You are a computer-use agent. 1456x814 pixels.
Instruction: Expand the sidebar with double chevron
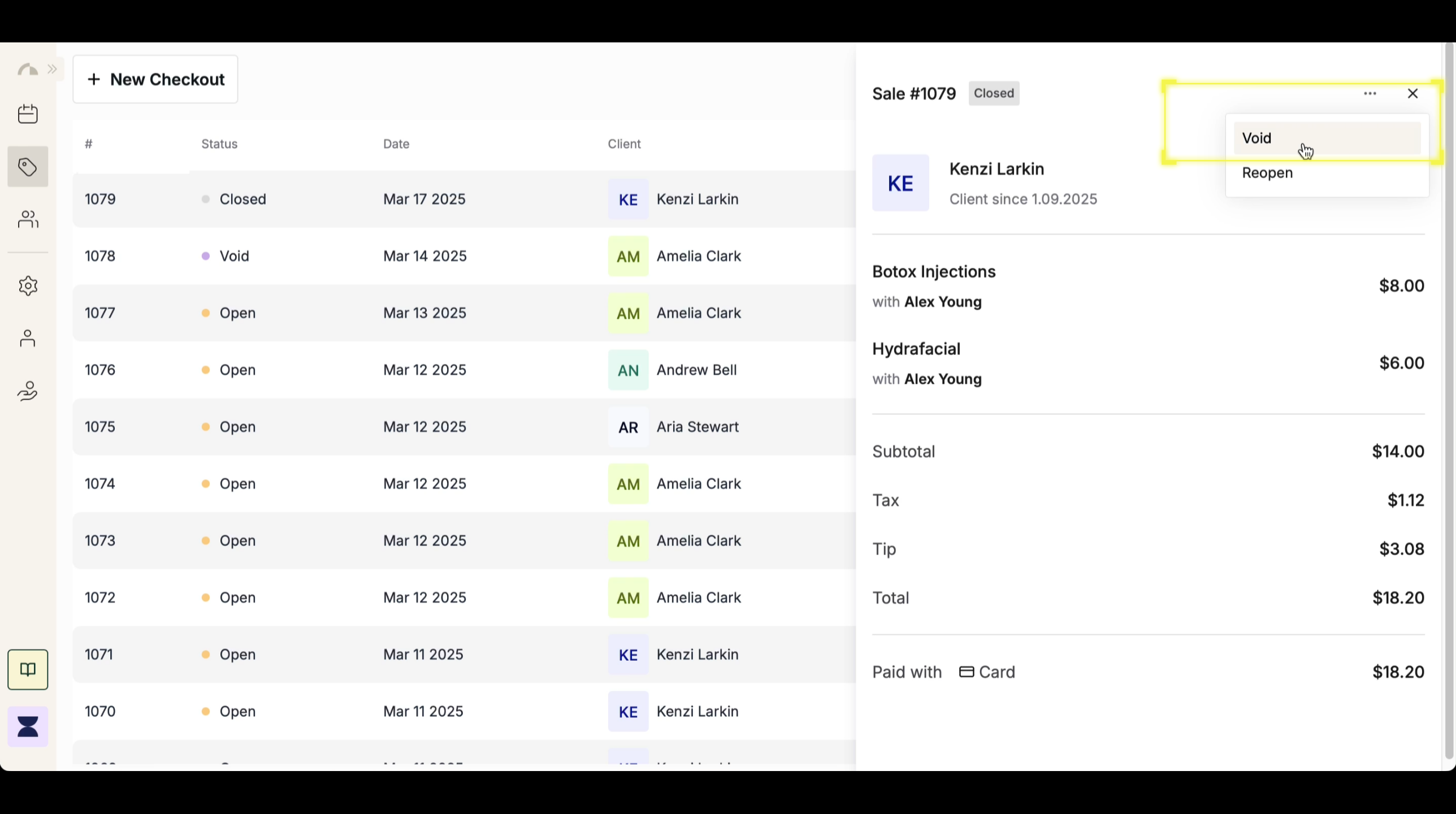tap(53, 70)
